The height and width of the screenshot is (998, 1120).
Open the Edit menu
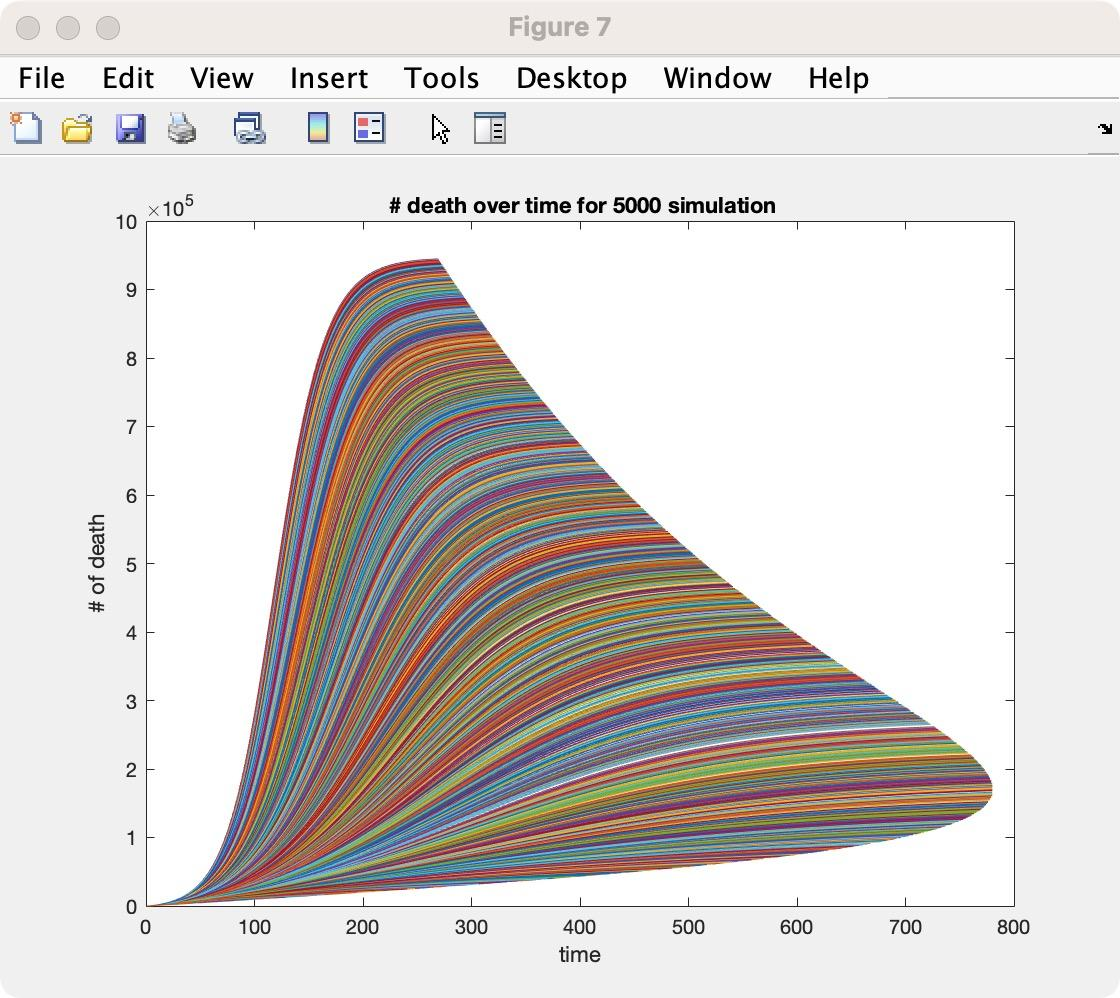pos(128,78)
